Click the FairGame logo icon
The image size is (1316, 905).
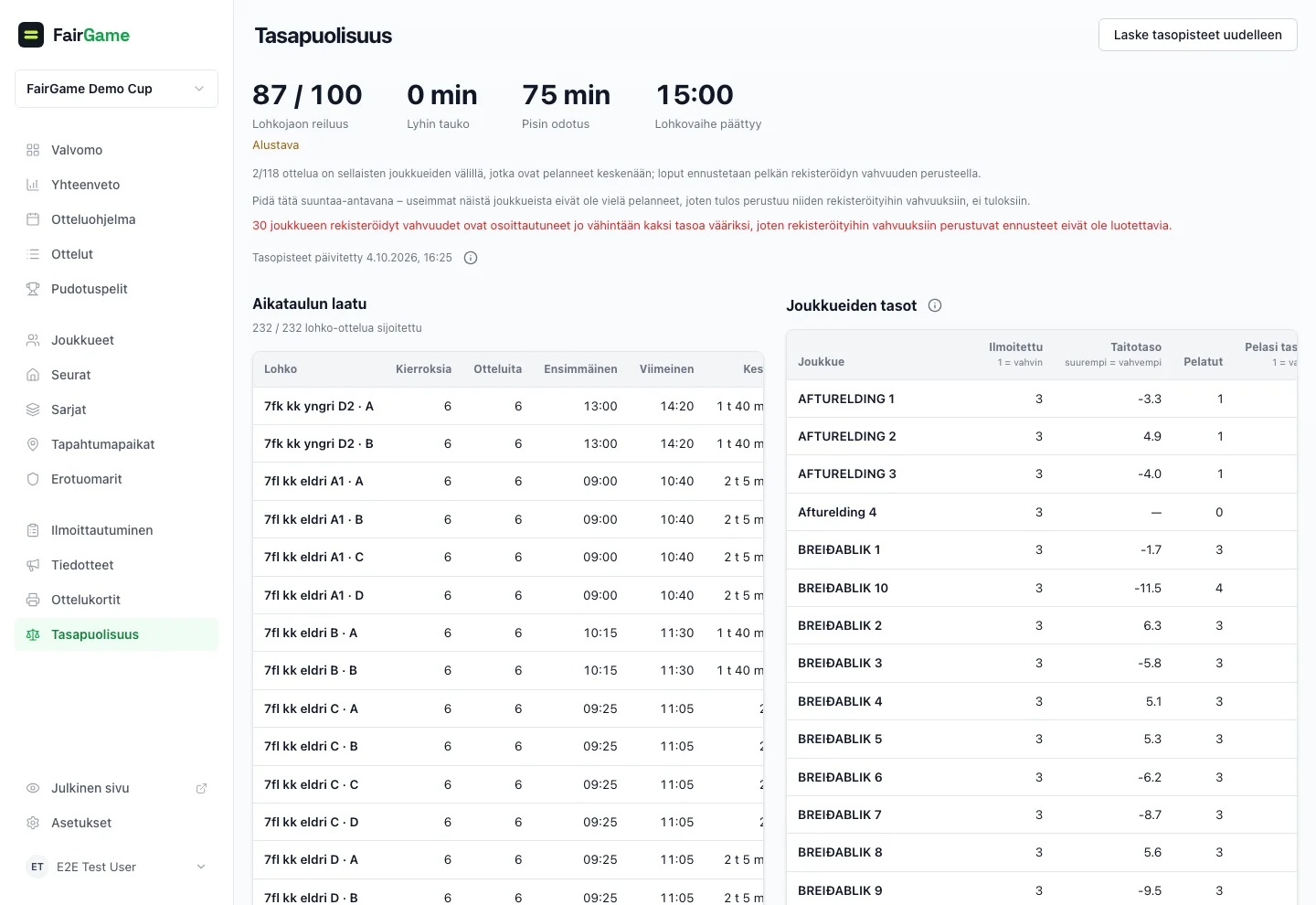31,35
